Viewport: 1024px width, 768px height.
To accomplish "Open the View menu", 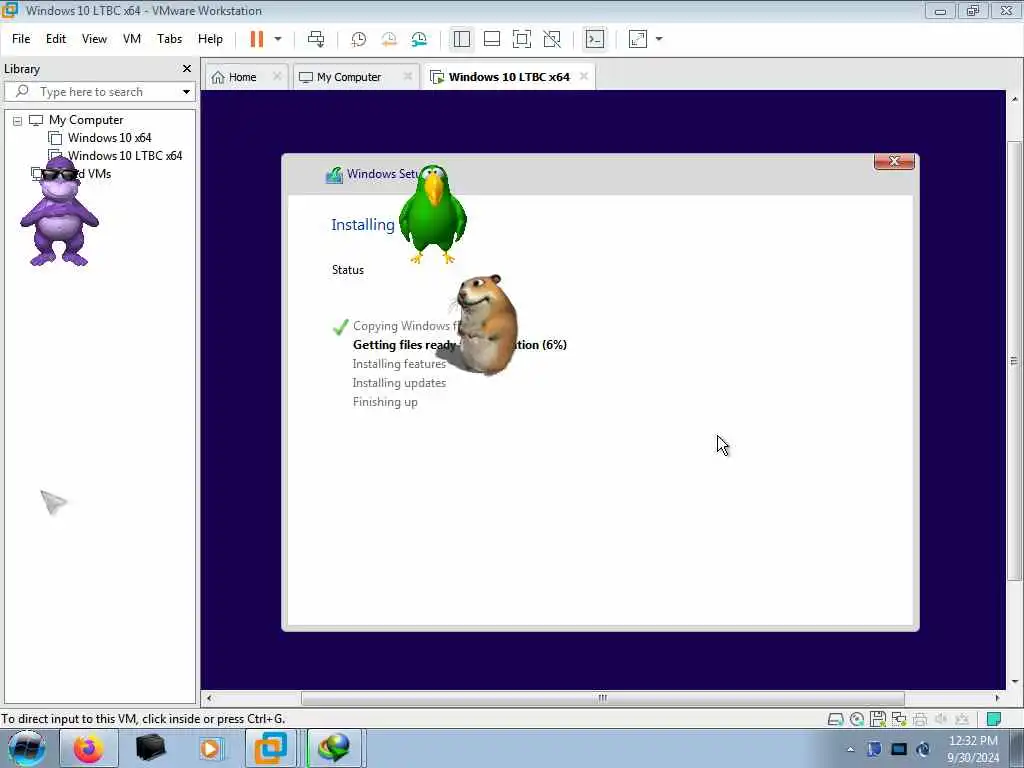I will [94, 39].
